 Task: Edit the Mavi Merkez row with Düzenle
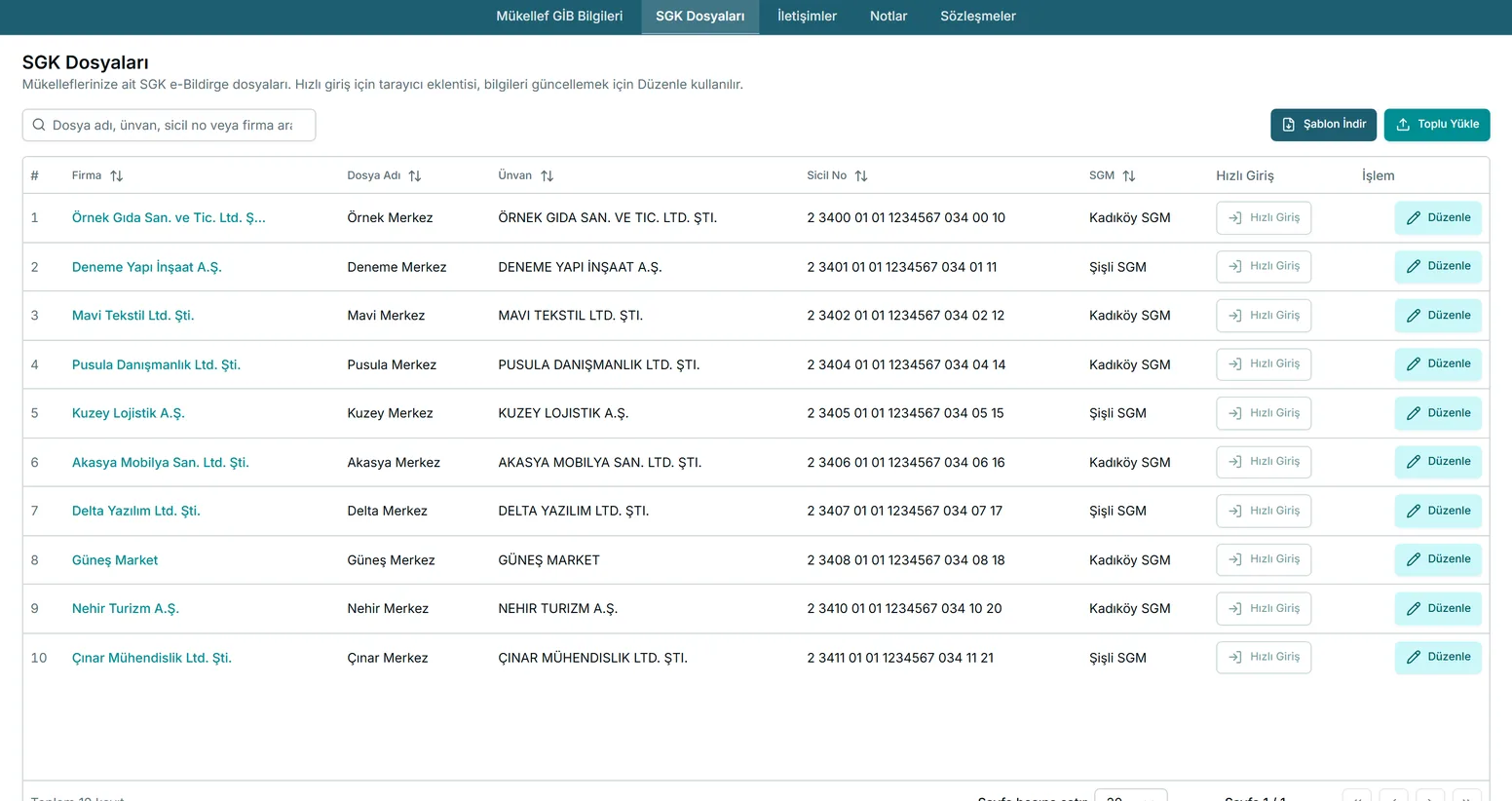tap(1438, 316)
